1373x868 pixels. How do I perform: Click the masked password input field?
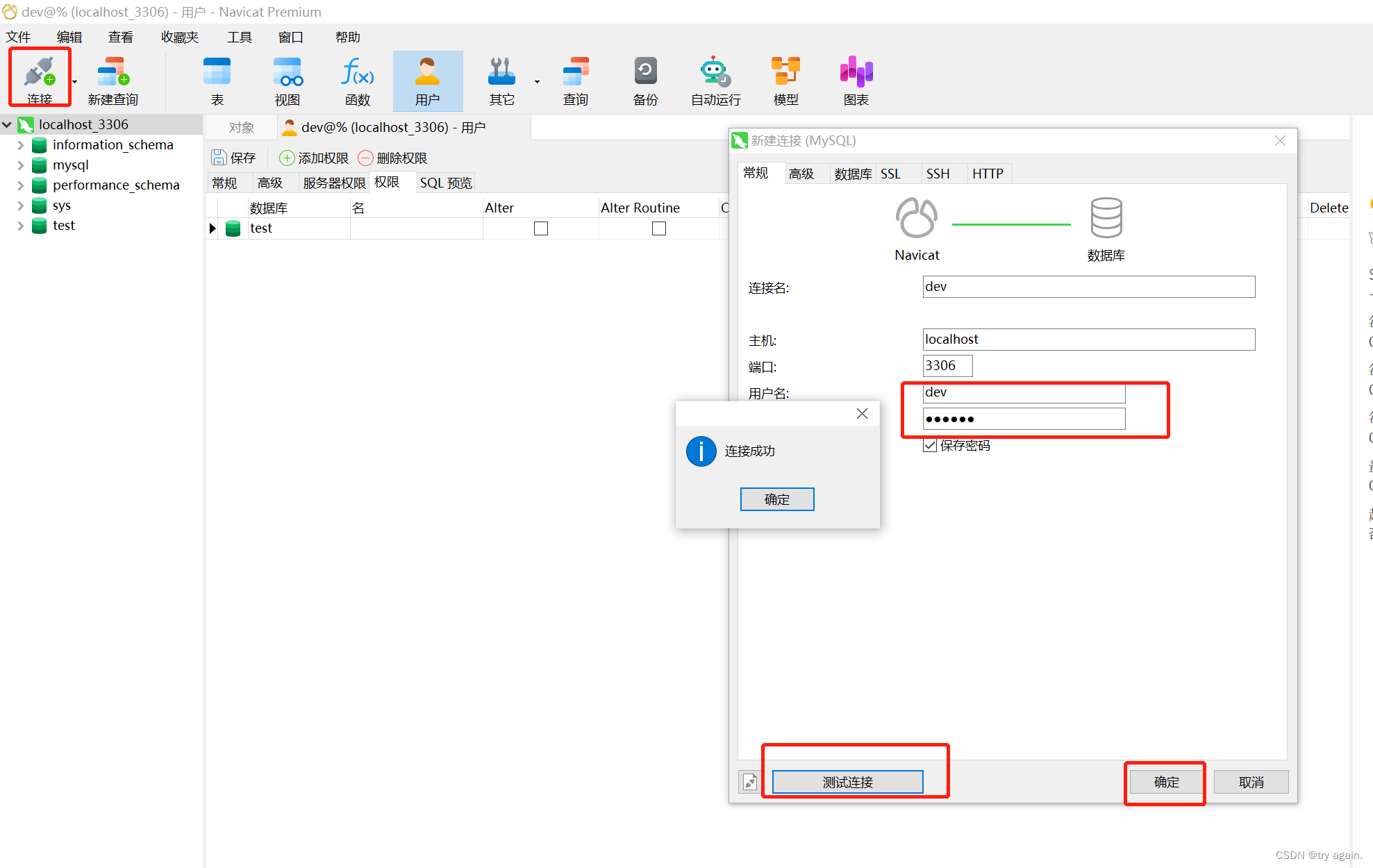[1024, 419]
